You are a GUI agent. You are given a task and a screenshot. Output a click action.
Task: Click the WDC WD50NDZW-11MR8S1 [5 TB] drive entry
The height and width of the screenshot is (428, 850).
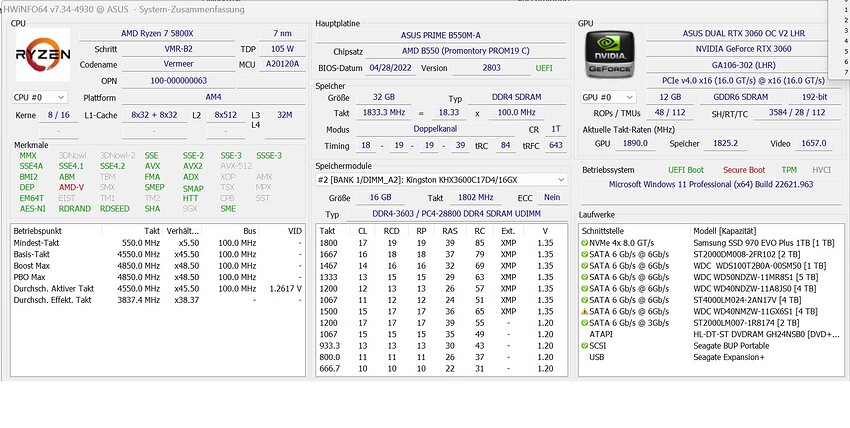pos(756,277)
